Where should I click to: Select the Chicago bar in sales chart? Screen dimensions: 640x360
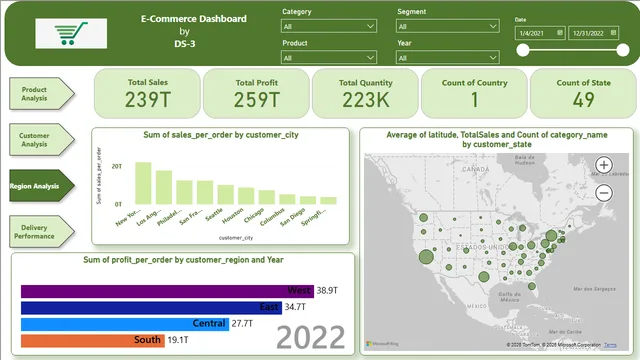267,197
